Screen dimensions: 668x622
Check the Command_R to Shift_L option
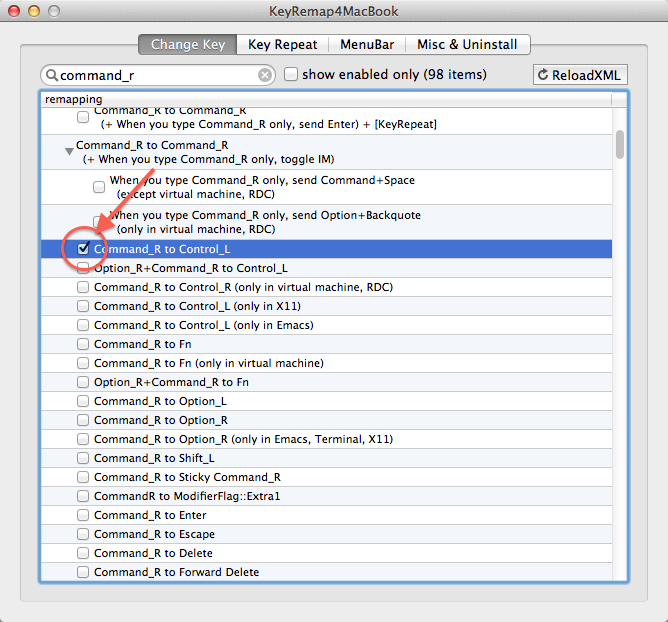coord(83,458)
